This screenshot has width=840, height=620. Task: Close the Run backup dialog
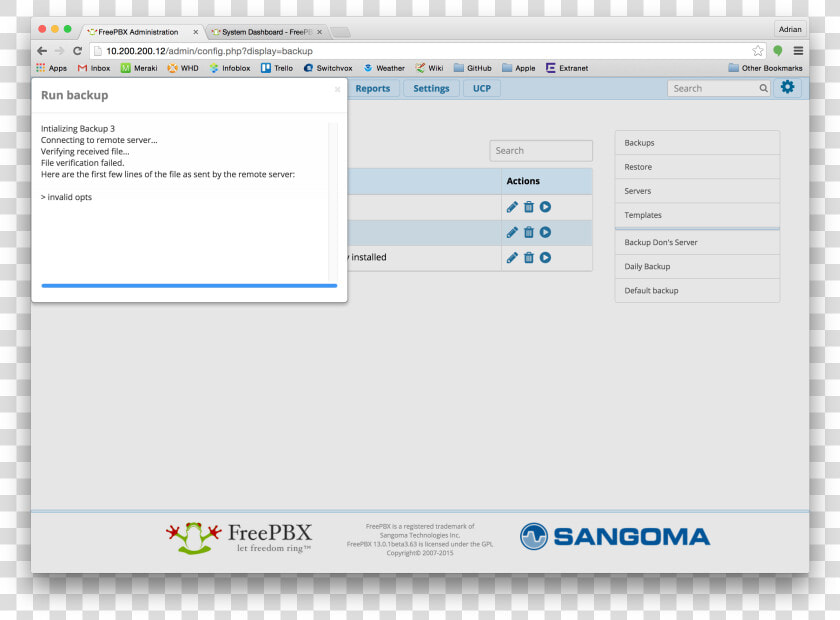(x=337, y=89)
